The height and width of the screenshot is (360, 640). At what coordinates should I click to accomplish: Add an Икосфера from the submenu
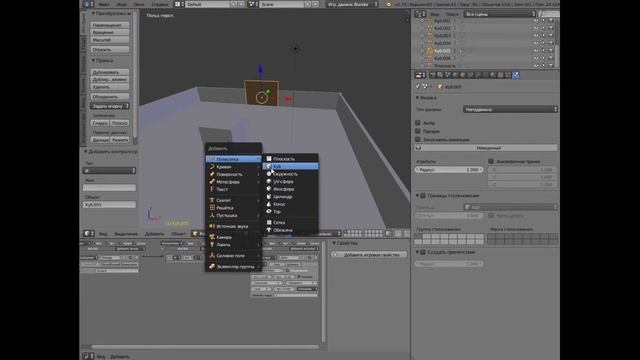290,189
